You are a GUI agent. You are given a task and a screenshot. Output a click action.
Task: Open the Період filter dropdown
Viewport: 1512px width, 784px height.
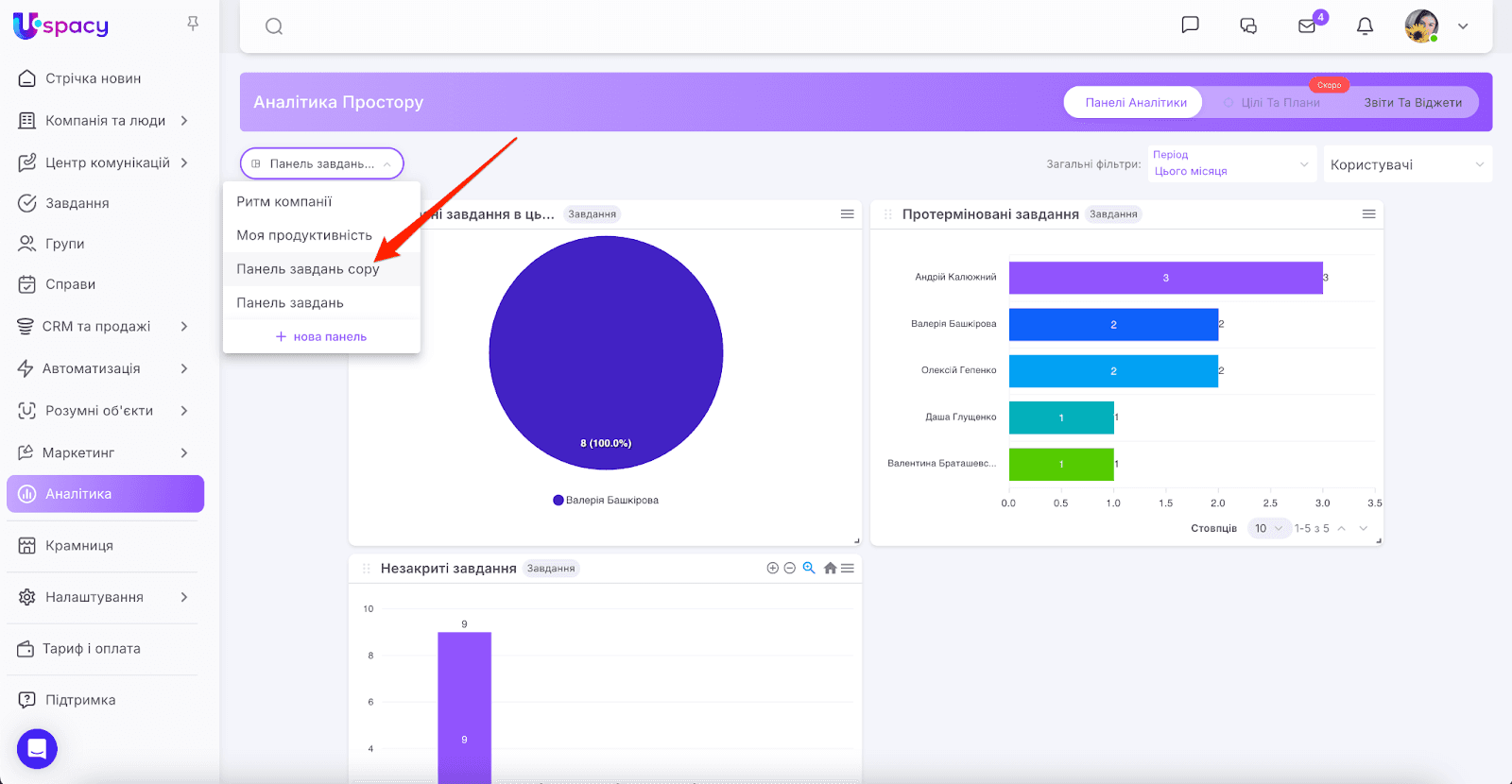[1231, 163]
